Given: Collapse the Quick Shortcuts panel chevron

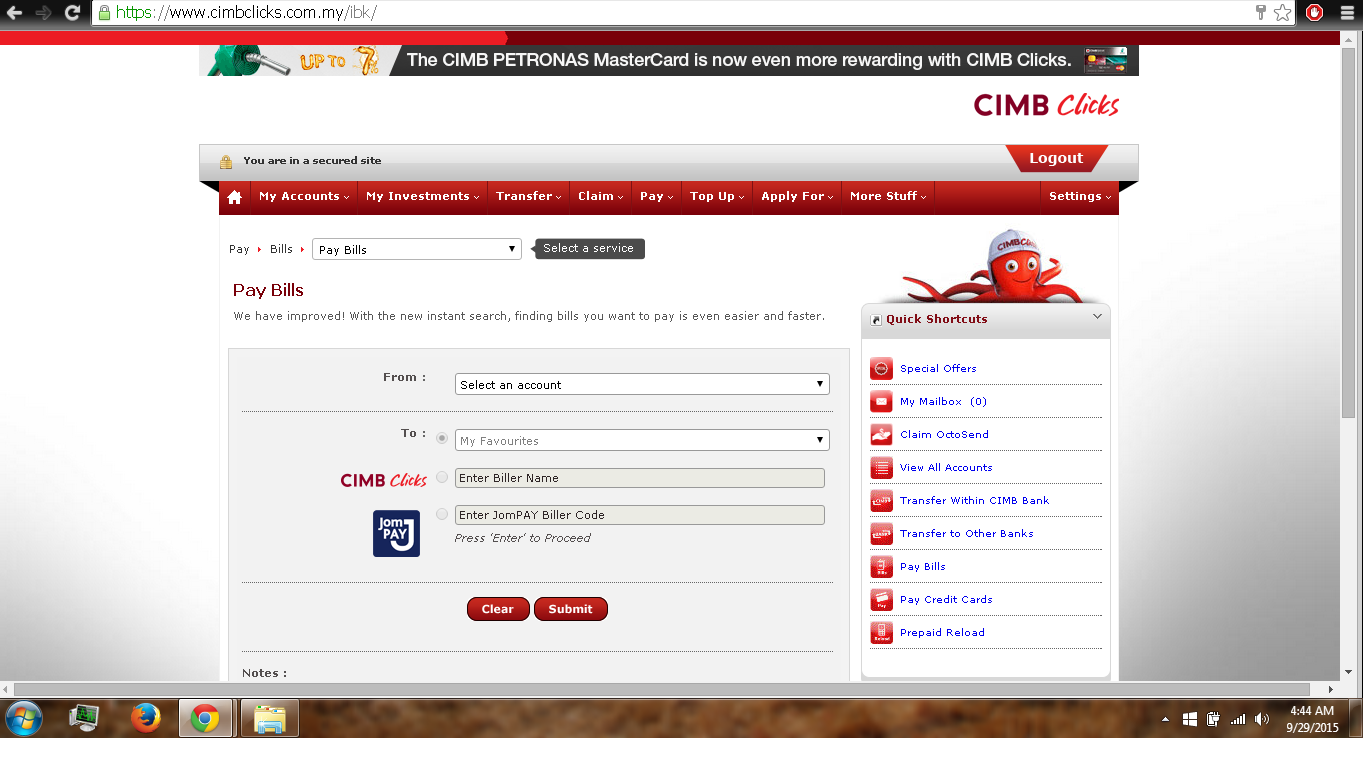Looking at the screenshot, I should (1097, 317).
